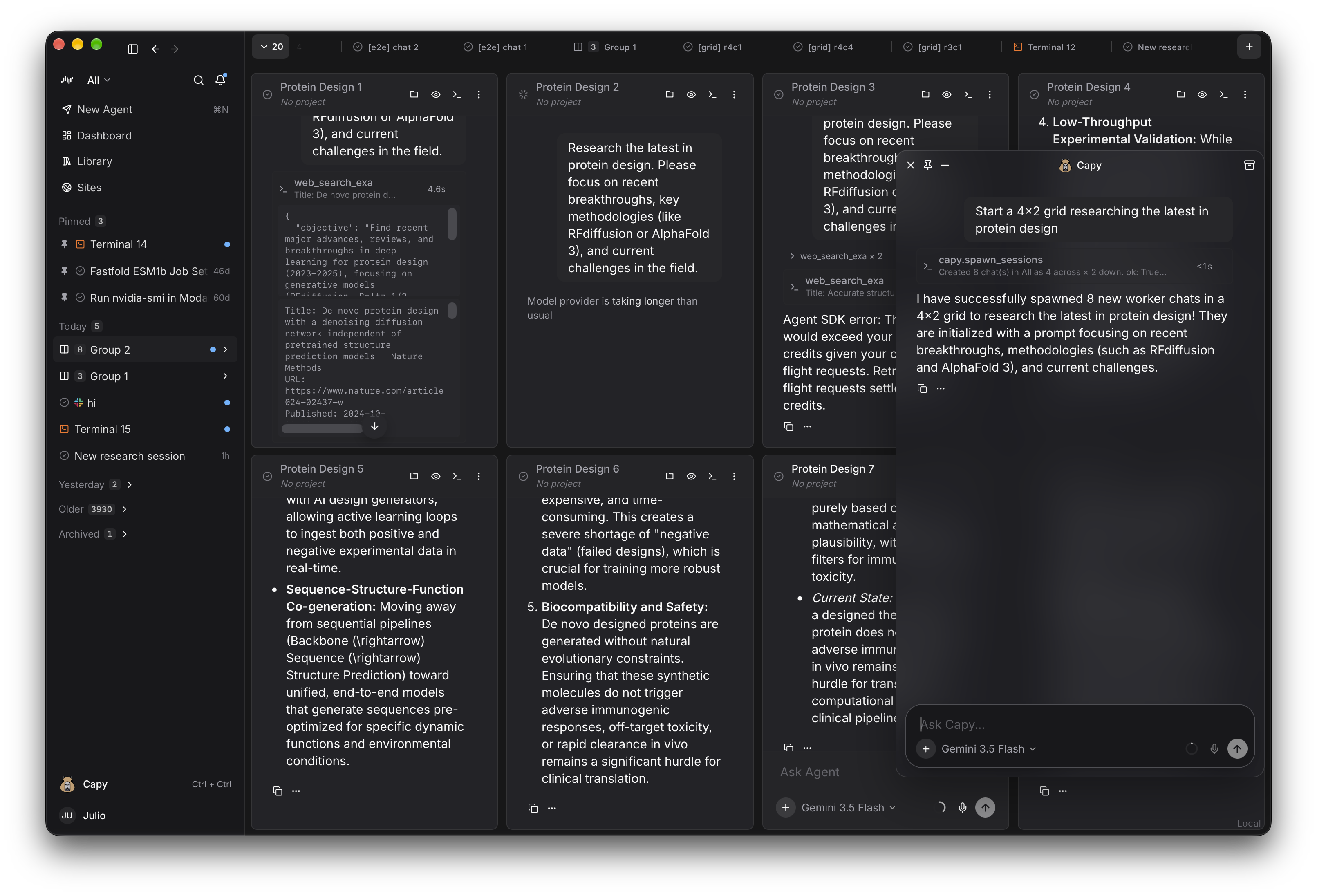Open the All filter dropdown
Viewport: 1317px width, 896px height.
pos(99,80)
